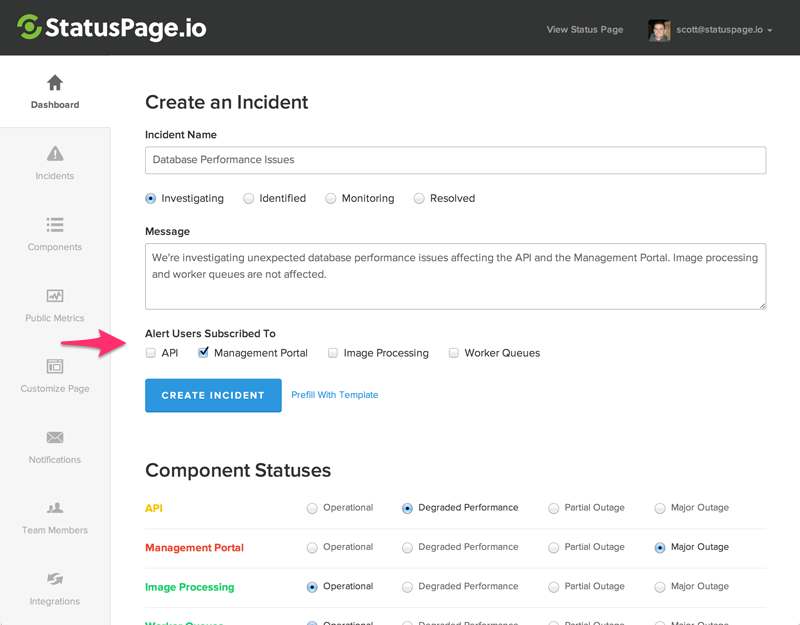Click the yellow API component name
This screenshot has width=800, height=625.
[x=154, y=508]
